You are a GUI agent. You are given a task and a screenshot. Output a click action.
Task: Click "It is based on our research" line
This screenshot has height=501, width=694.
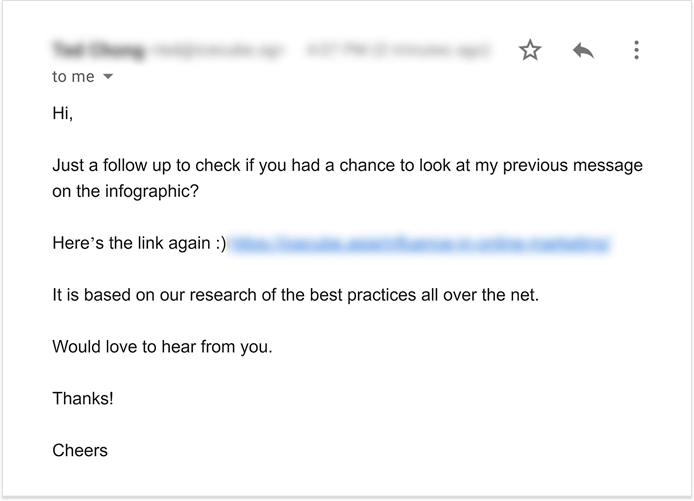coord(296,295)
